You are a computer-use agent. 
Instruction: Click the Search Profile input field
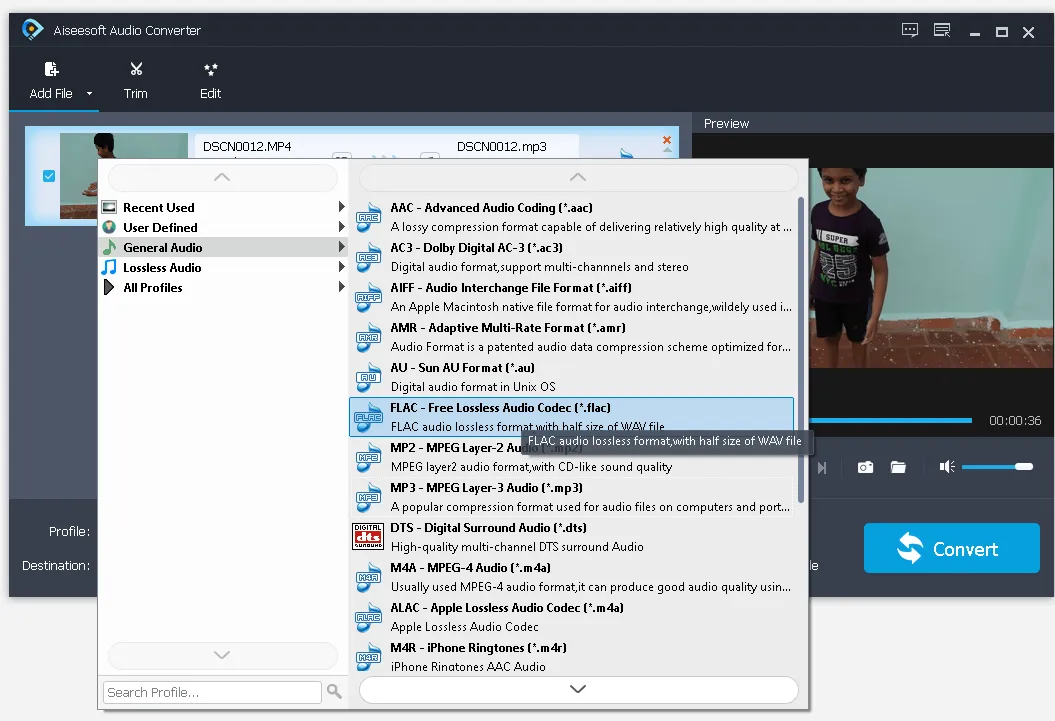pyautogui.click(x=212, y=692)
